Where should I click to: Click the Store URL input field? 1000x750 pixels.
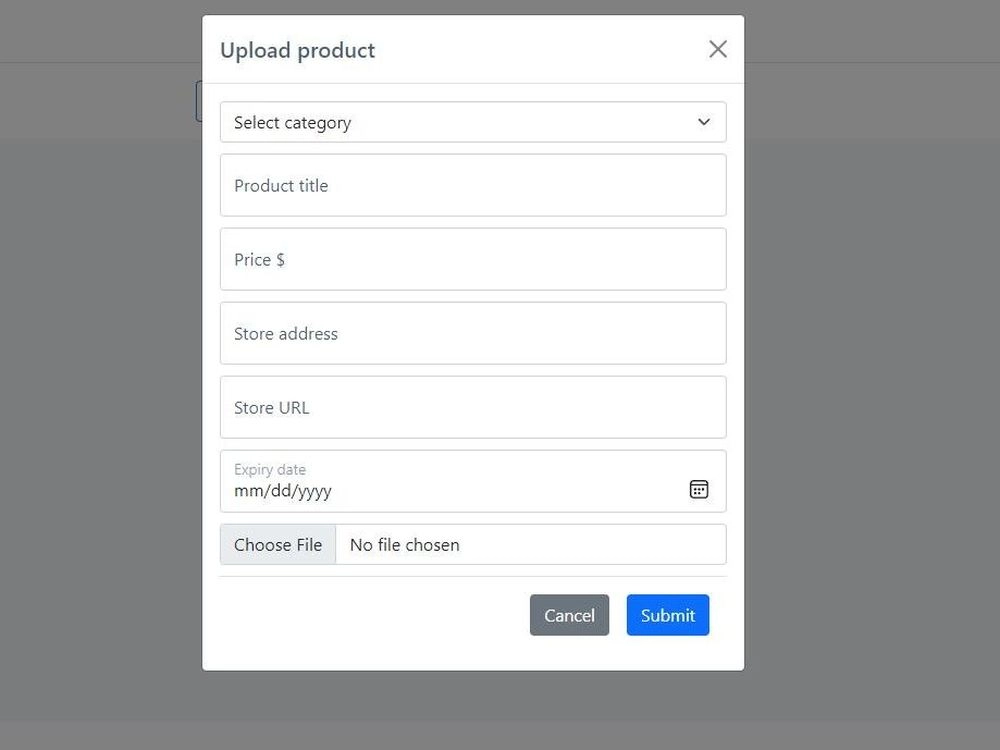pos(473,407)
